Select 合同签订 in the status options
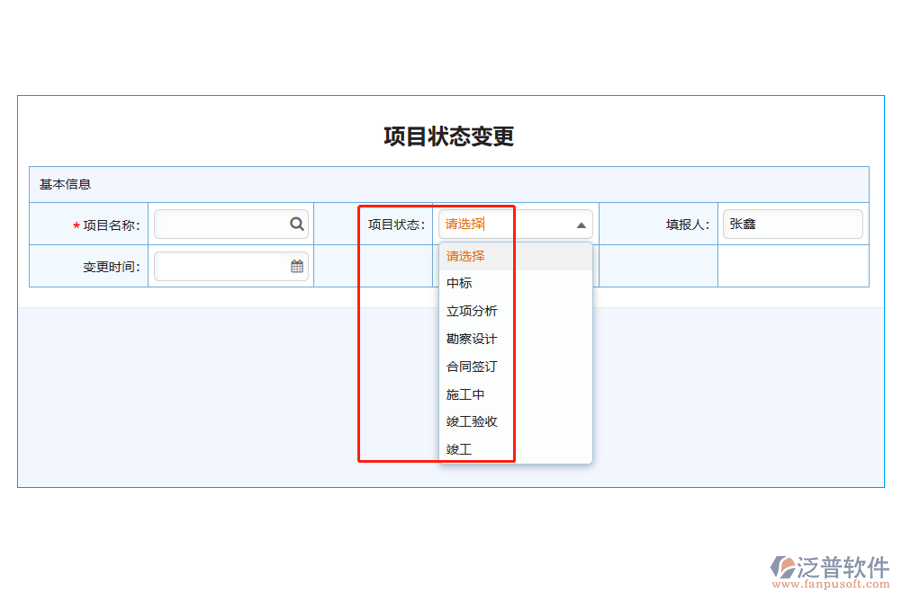The image size is (900, 600). pyautogui.click(x=466, y=366)
